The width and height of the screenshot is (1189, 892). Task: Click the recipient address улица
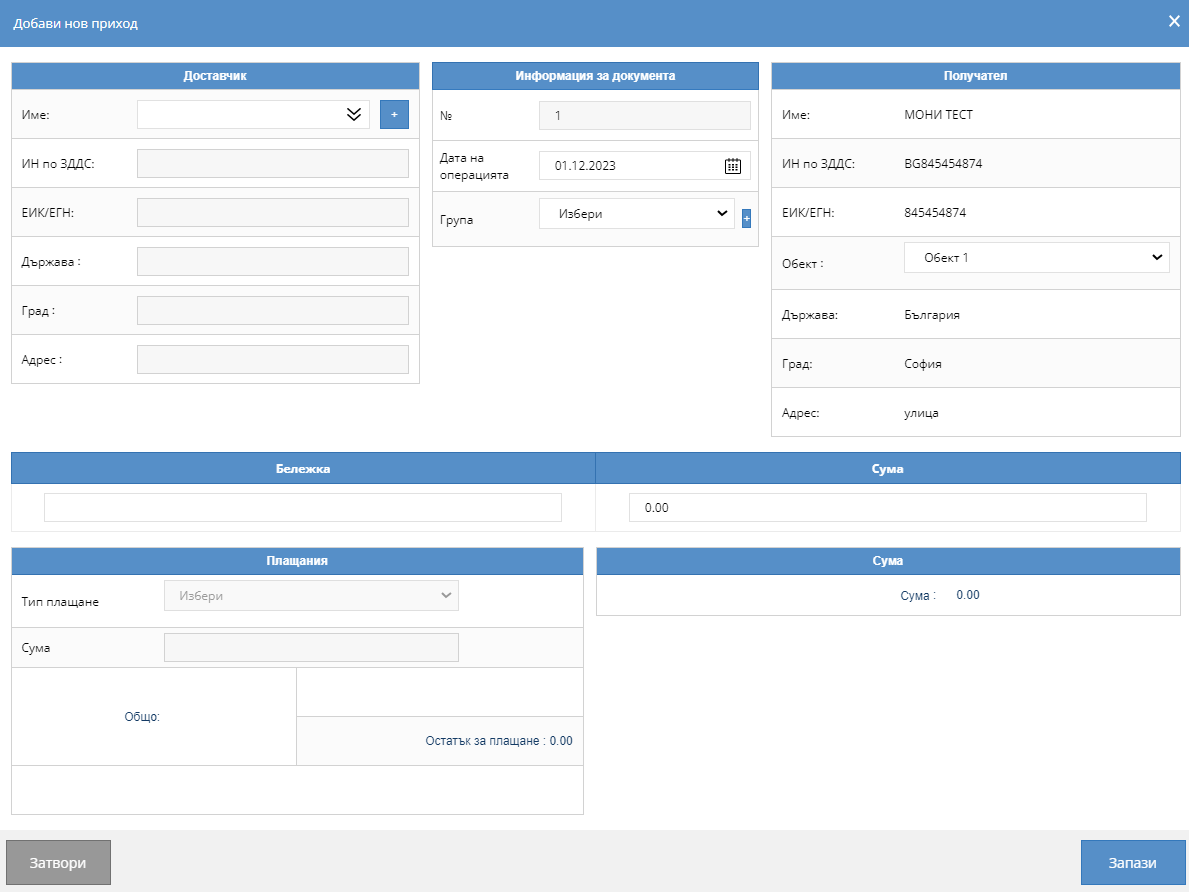pyautogui.click(x=921, y=413)
